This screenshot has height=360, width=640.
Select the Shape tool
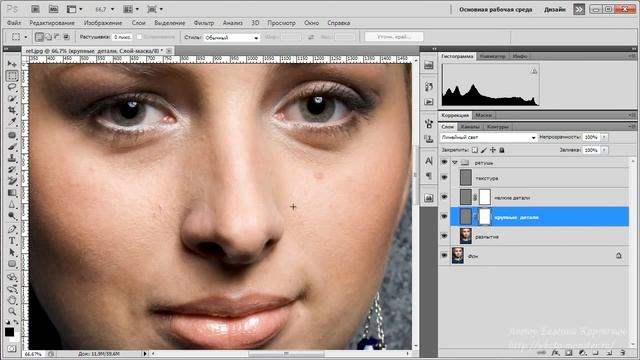[x=12, y=264]
